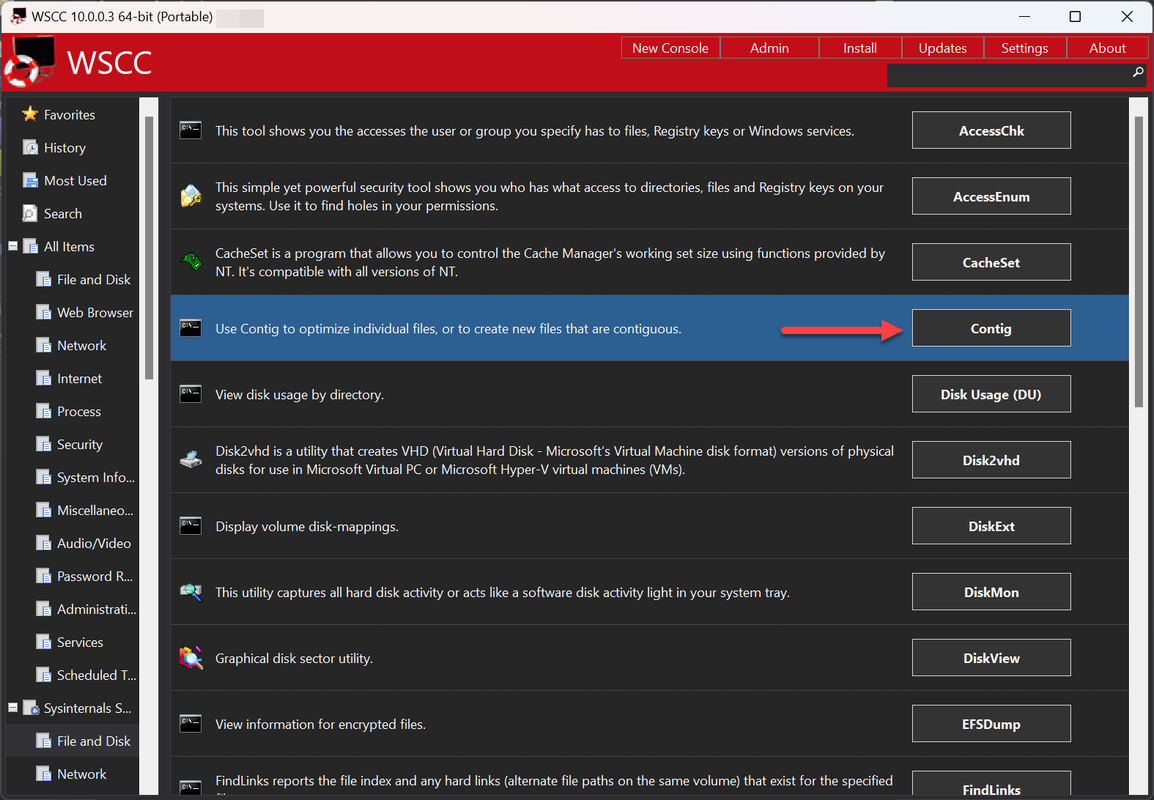Viewport: 1154px width, 800px height.
Task: Click the DiskView colorful icon
Action: tap(191, 657)
